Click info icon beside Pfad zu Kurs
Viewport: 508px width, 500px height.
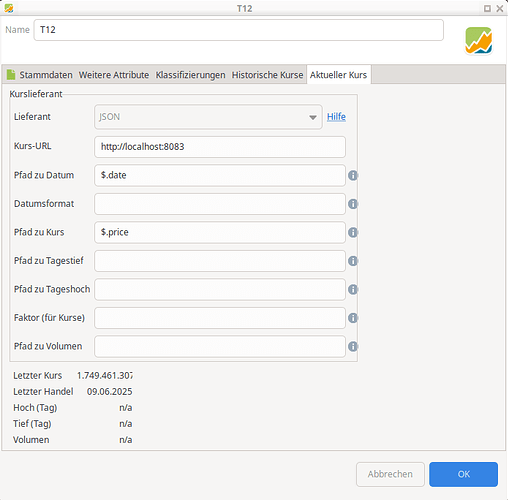(353, 232)
